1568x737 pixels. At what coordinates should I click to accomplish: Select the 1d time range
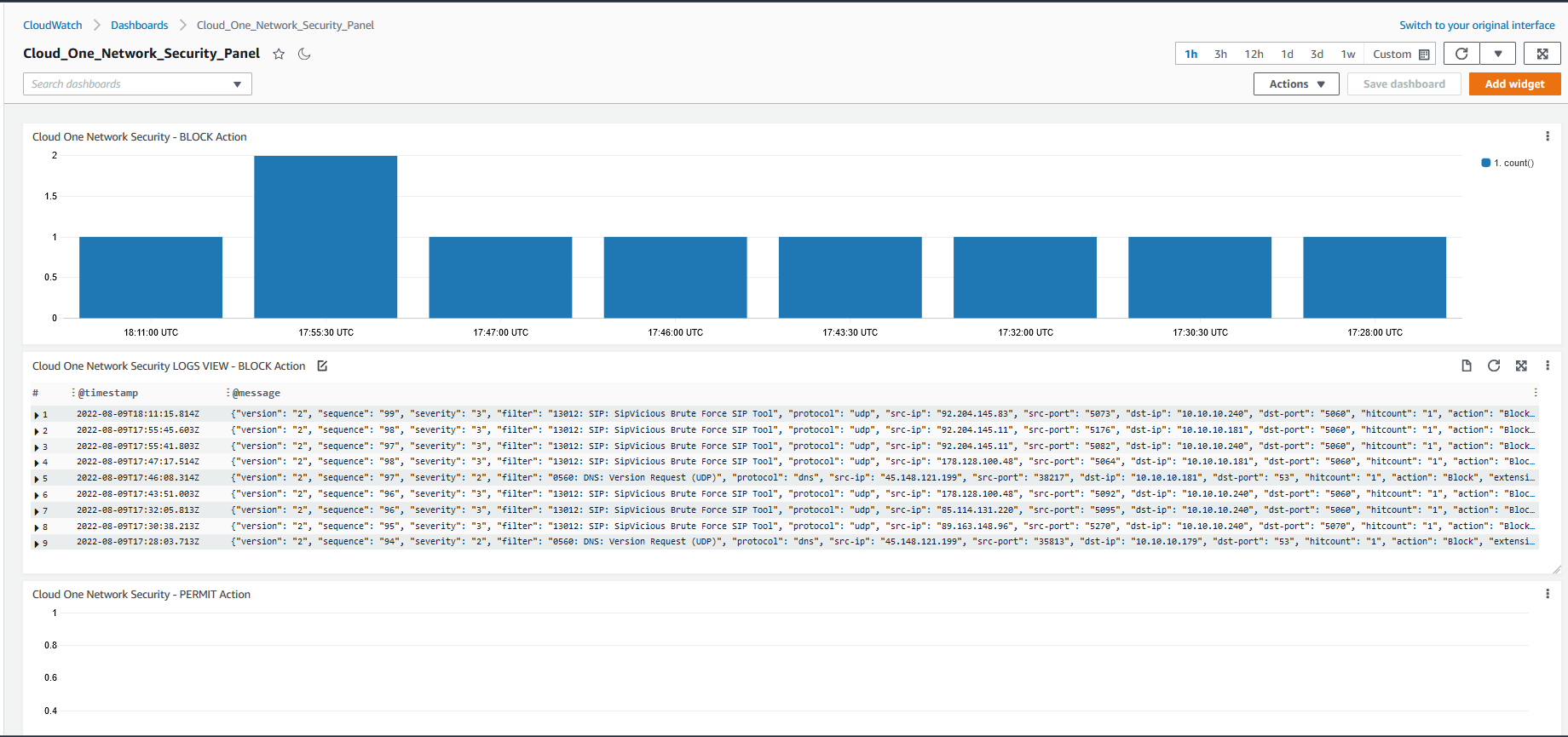(1287, 54)
